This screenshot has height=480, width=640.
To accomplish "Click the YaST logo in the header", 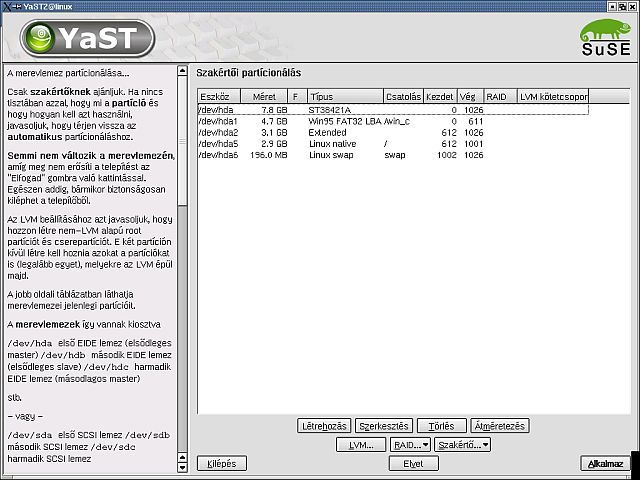I will (x=90, y=38).
